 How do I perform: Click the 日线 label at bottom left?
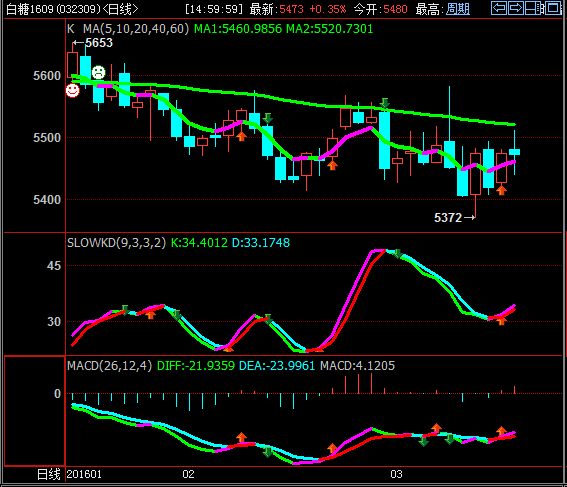coord(49,474)
